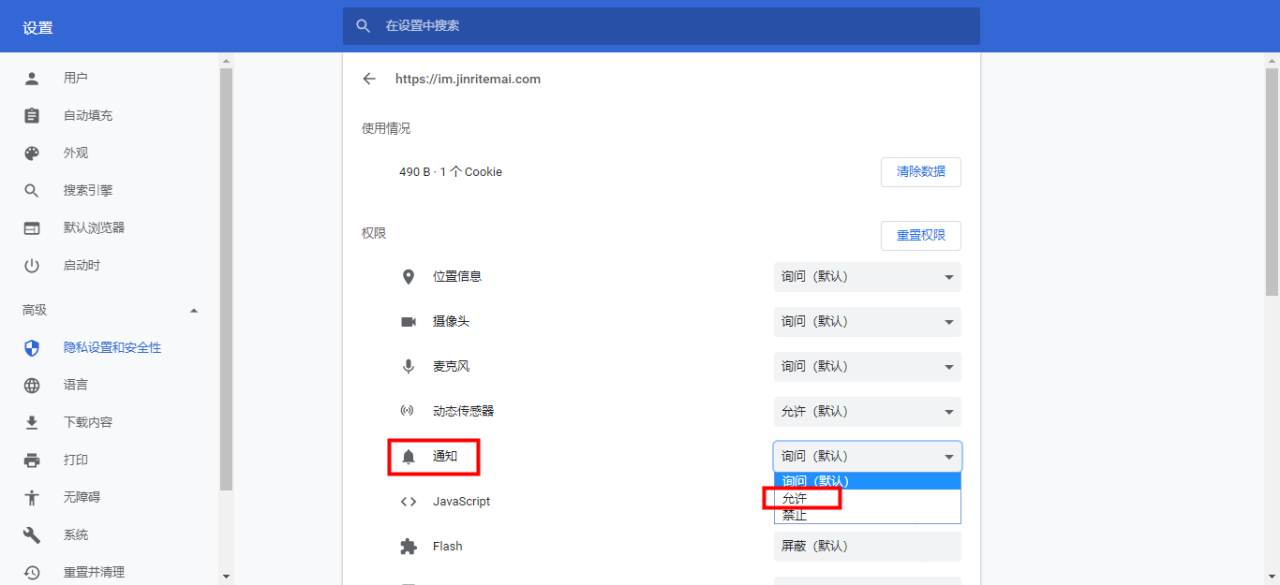This screenshot has height=585, width=1280.
Task: Click the puzzle piece icon next to Flash
Action: point(408,546)
